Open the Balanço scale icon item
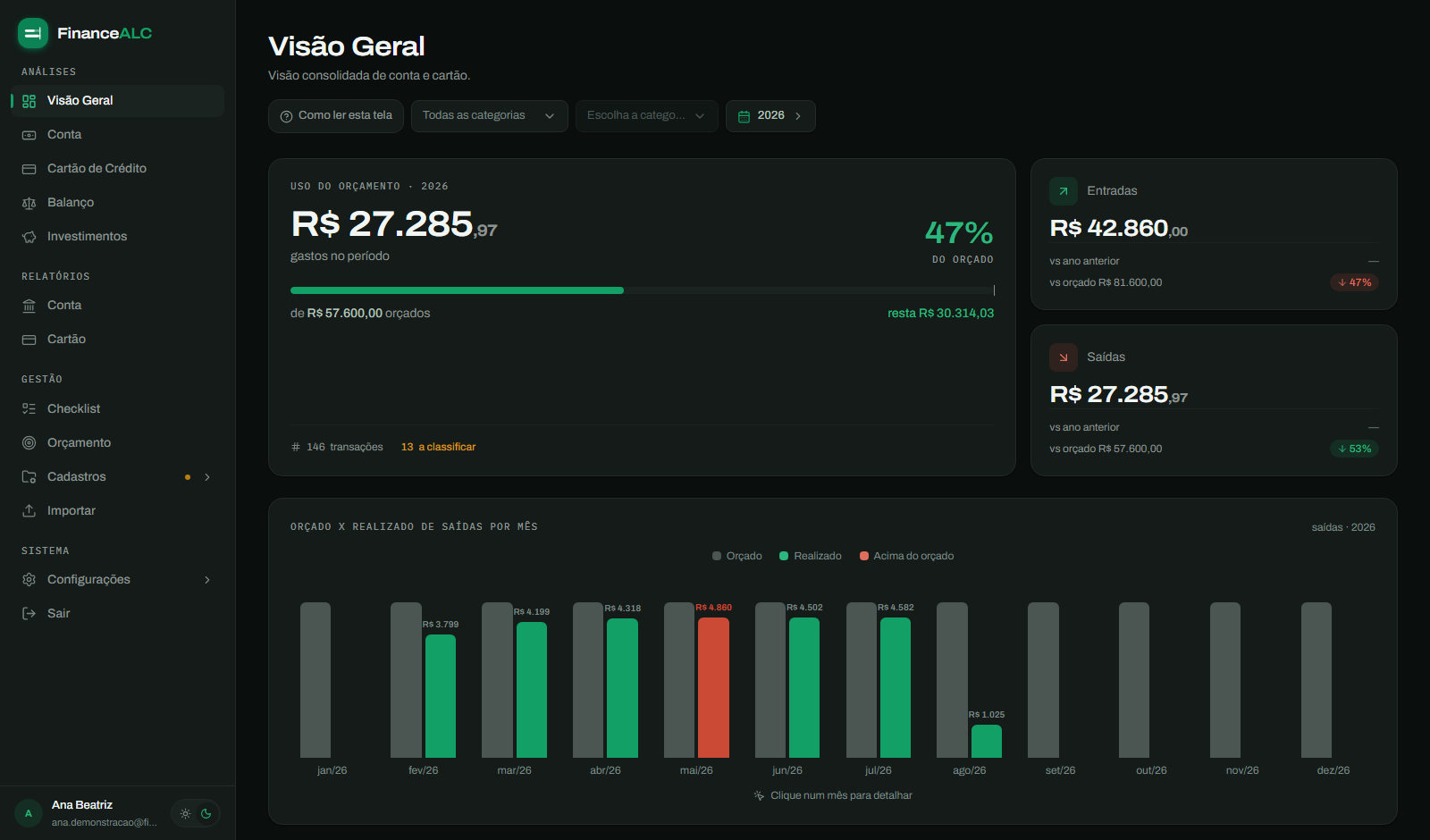The image size is (1430, 840). [29, 203]
